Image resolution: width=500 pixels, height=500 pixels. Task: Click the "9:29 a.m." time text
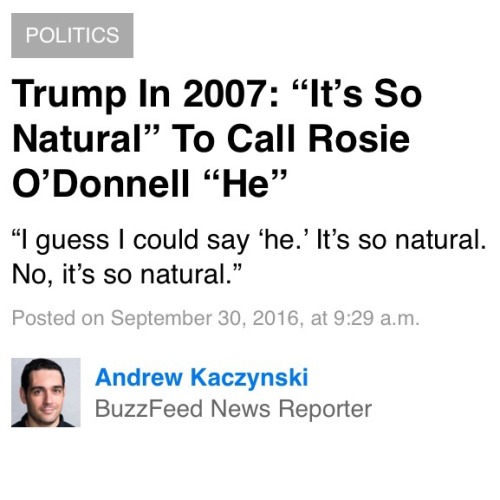(376, 318)
